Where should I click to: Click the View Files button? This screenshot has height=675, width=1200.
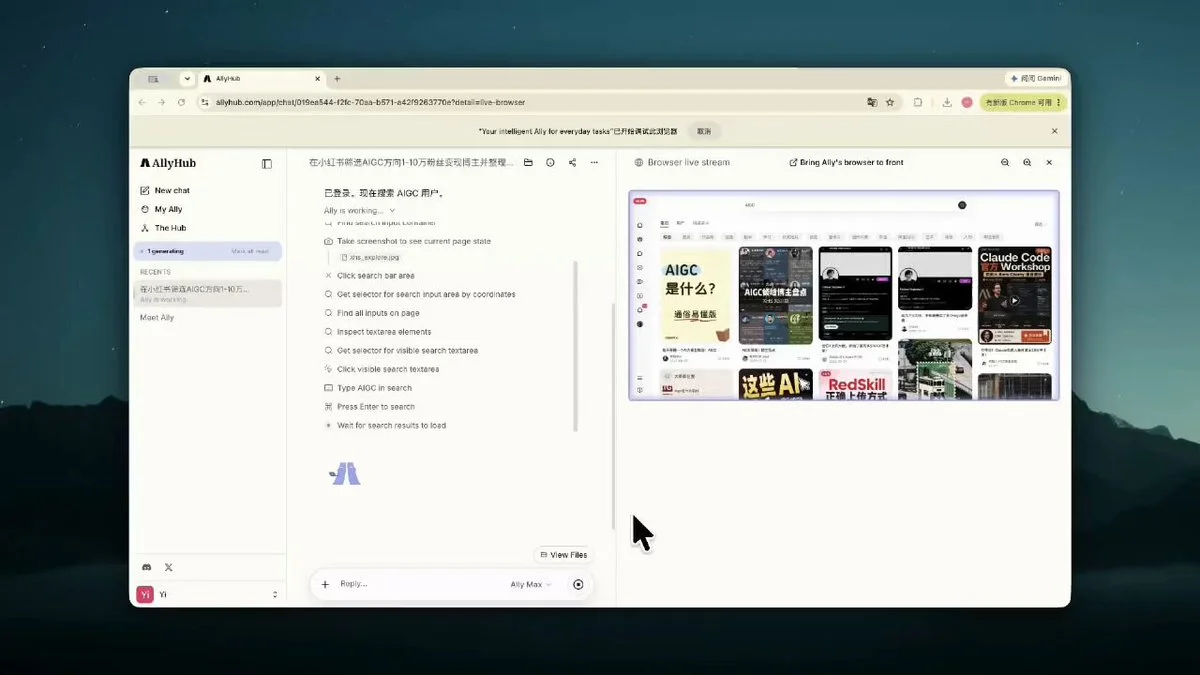click(564, 555)
